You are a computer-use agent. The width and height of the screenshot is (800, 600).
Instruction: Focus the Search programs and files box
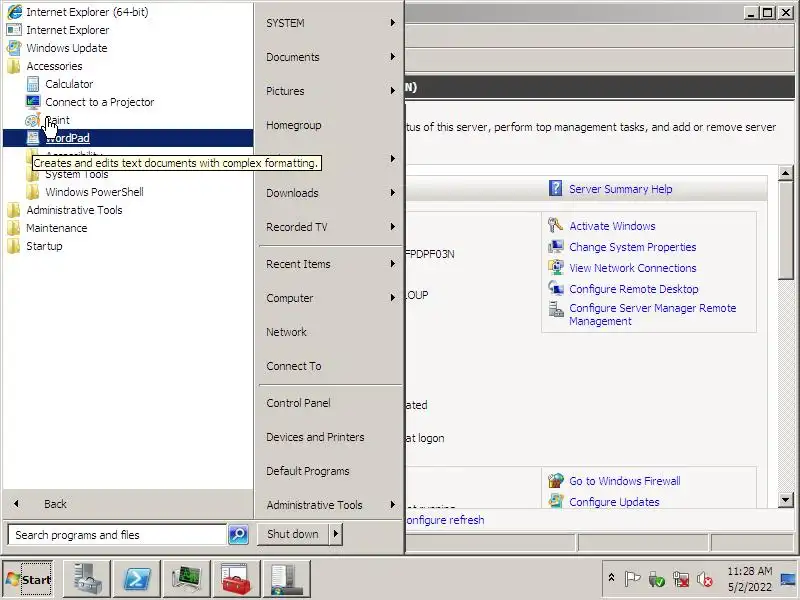point(117,535)
